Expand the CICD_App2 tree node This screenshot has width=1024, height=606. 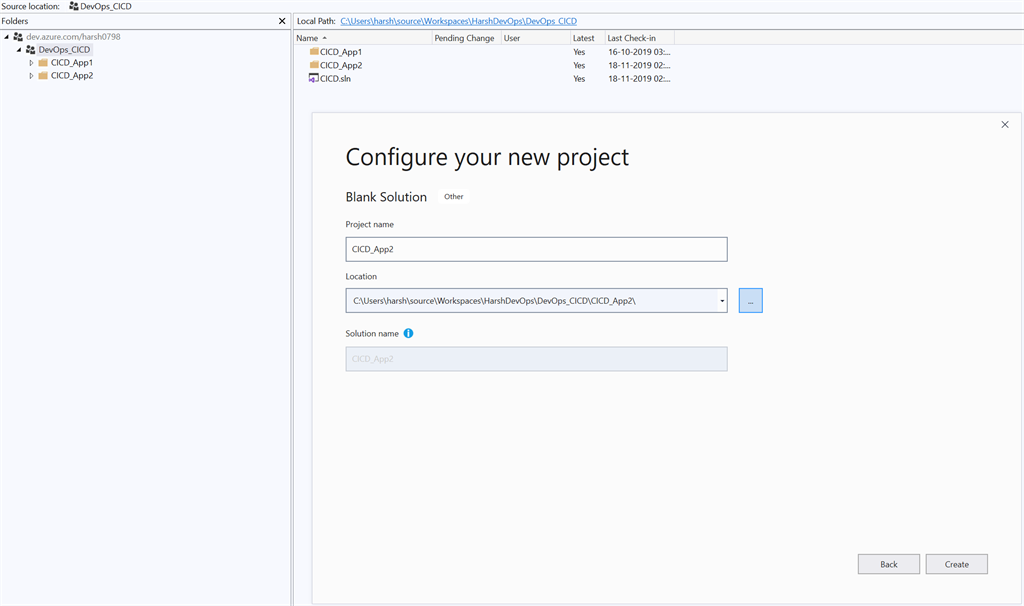click(31, 75)
